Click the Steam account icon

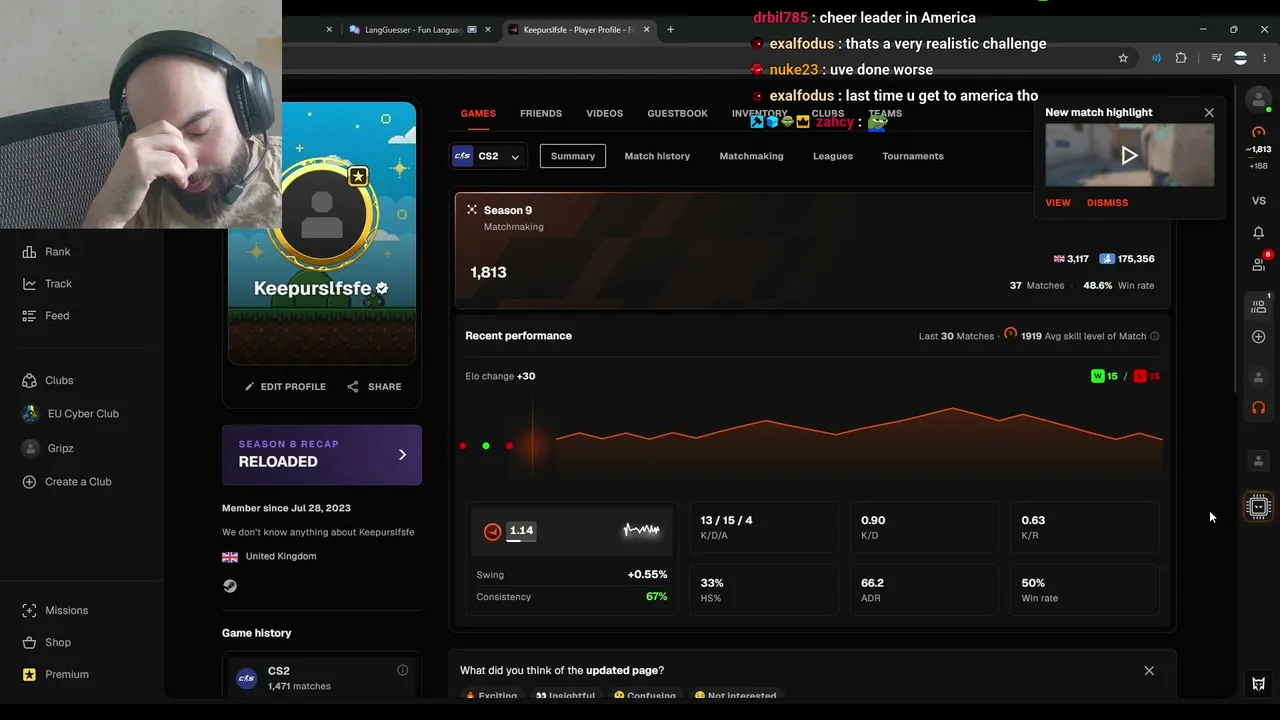pyautogui.click(x=230, y=586)
